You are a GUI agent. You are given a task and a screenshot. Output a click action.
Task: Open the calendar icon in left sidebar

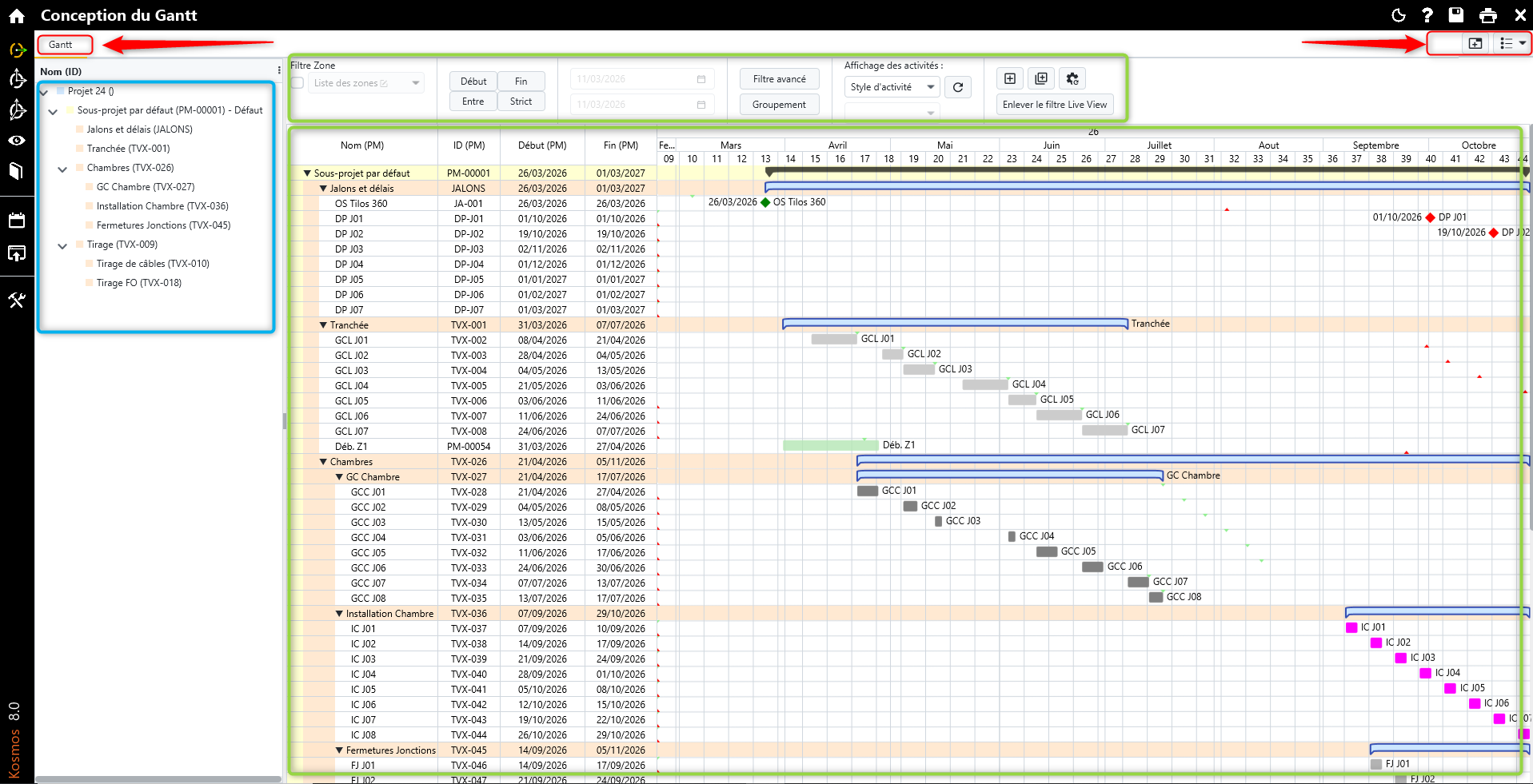pos(17,221)
